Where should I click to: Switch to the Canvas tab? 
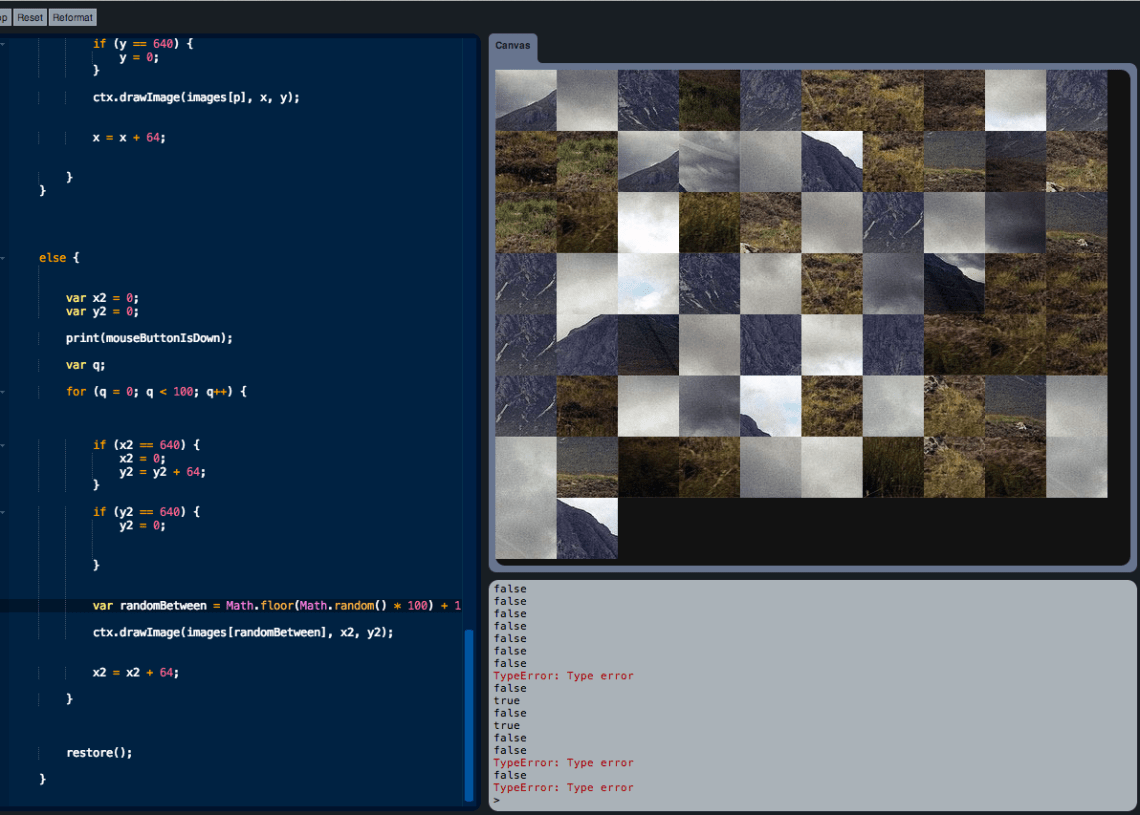click(x=513, y=45)
